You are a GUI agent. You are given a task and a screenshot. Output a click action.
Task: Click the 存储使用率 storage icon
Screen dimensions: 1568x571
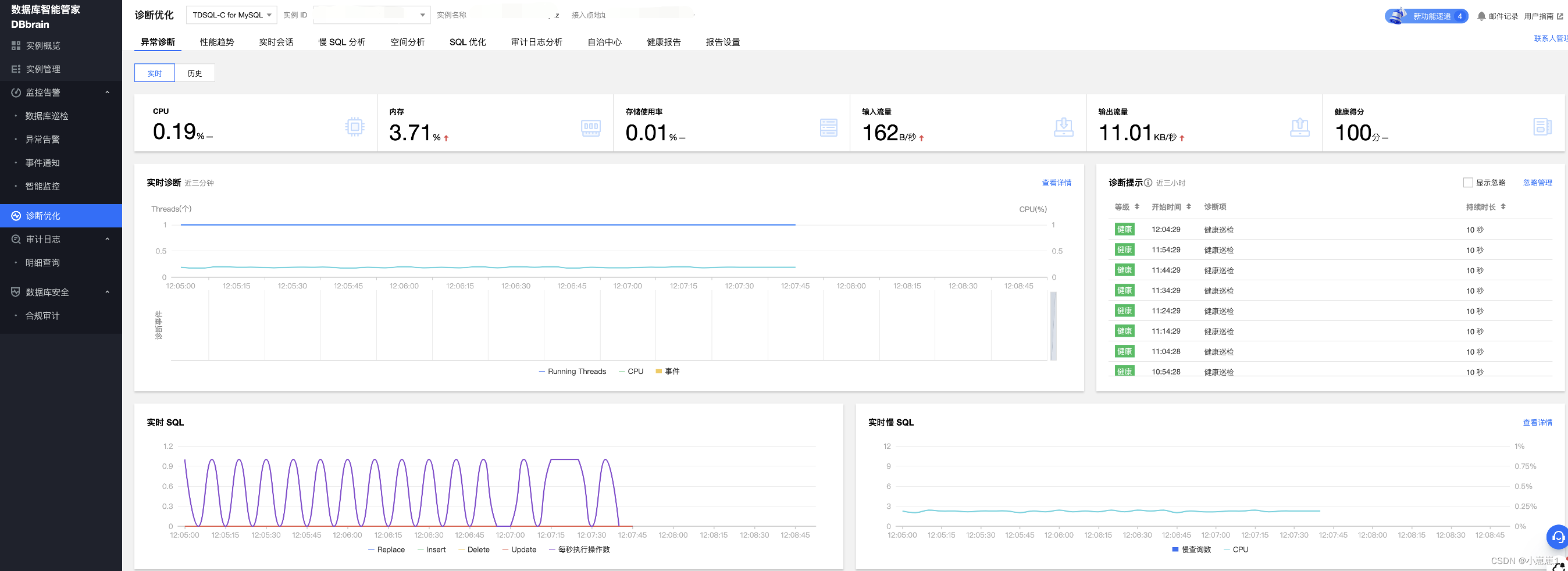click(828, 127)
